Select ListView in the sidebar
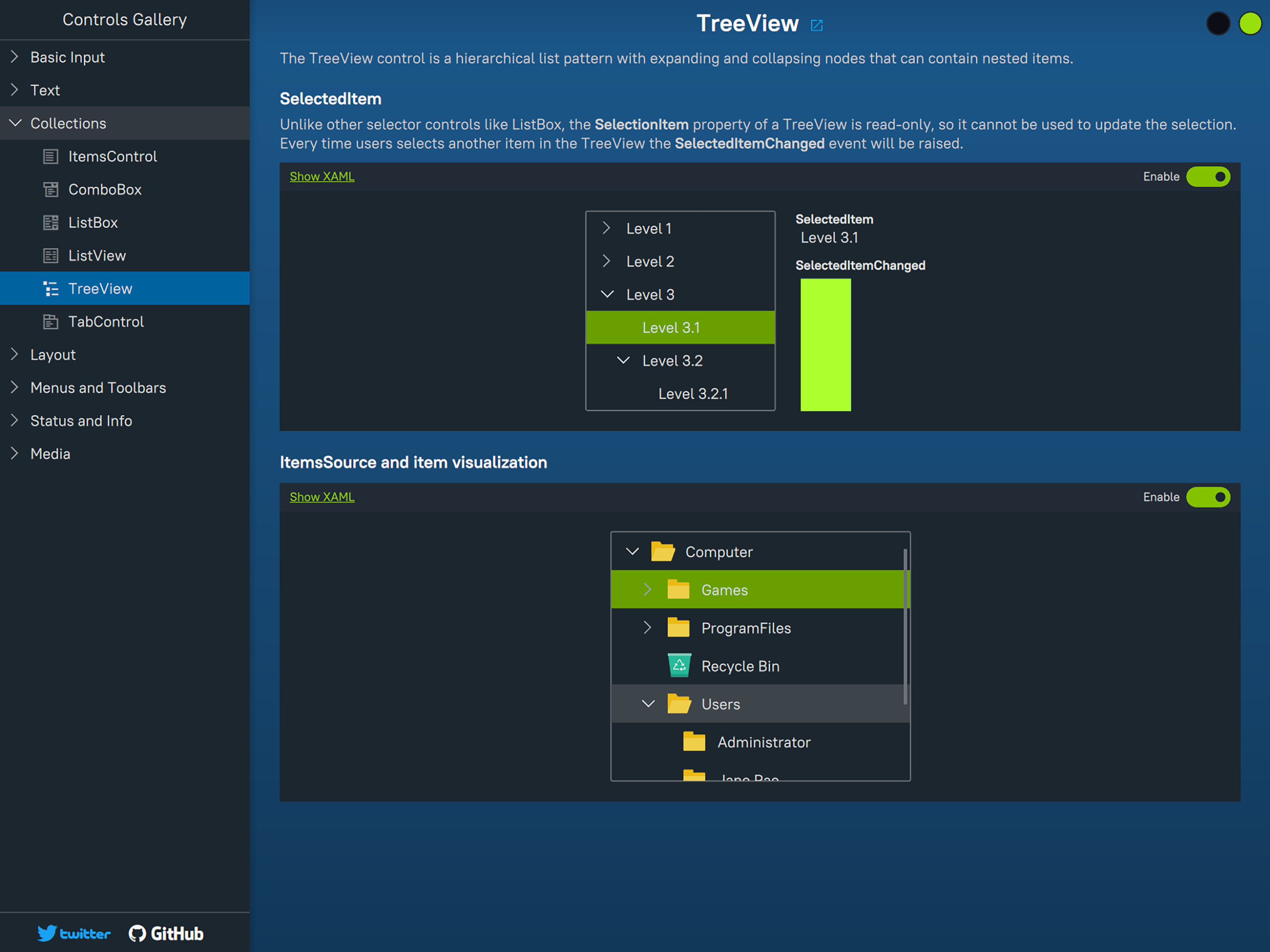Image resolution: width=1270 pixels, height=952 pixels. [96, 256]
